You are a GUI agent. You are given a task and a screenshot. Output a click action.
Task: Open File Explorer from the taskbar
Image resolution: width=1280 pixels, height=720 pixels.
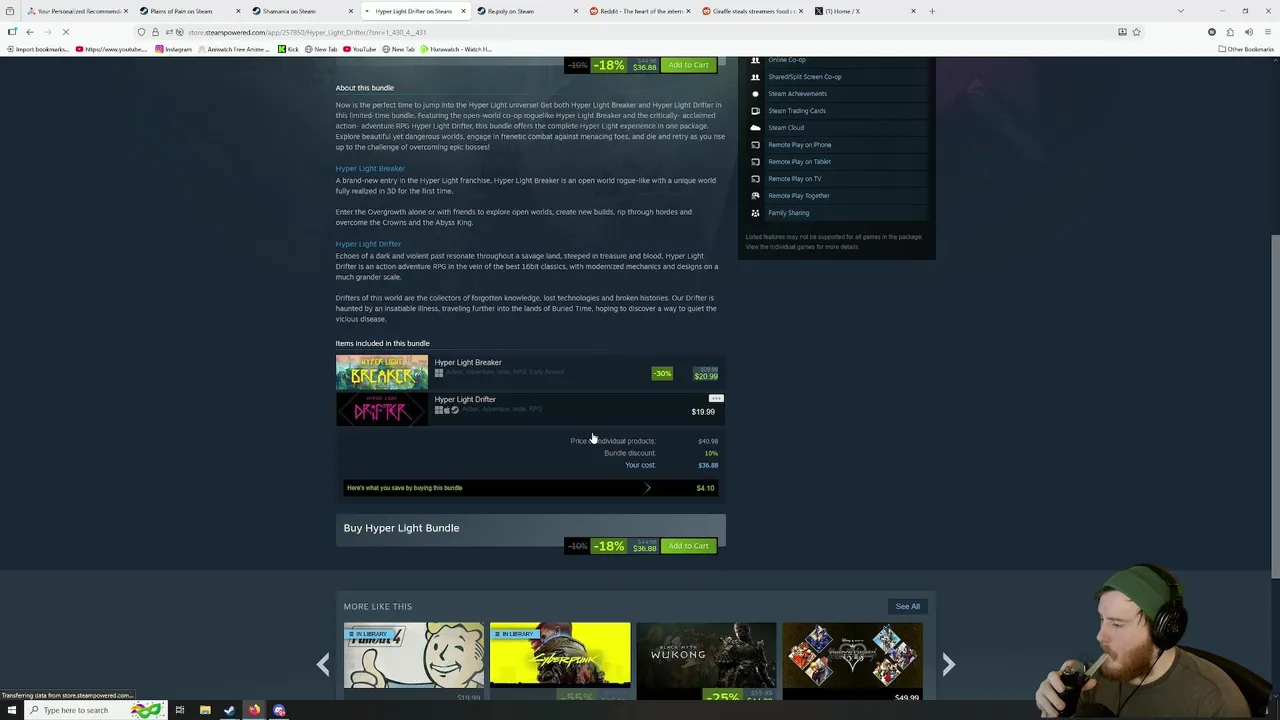[205, 710]
